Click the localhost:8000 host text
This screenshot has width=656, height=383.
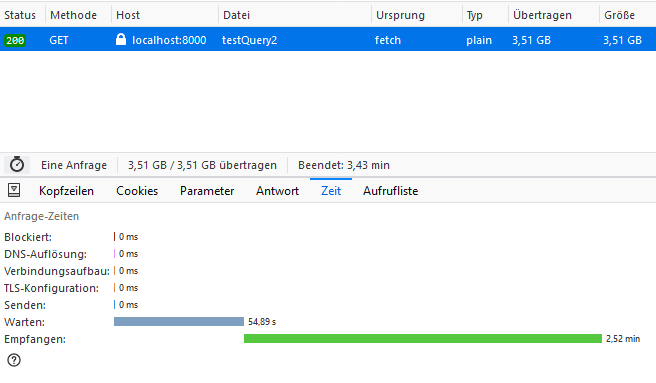point(169,40)
